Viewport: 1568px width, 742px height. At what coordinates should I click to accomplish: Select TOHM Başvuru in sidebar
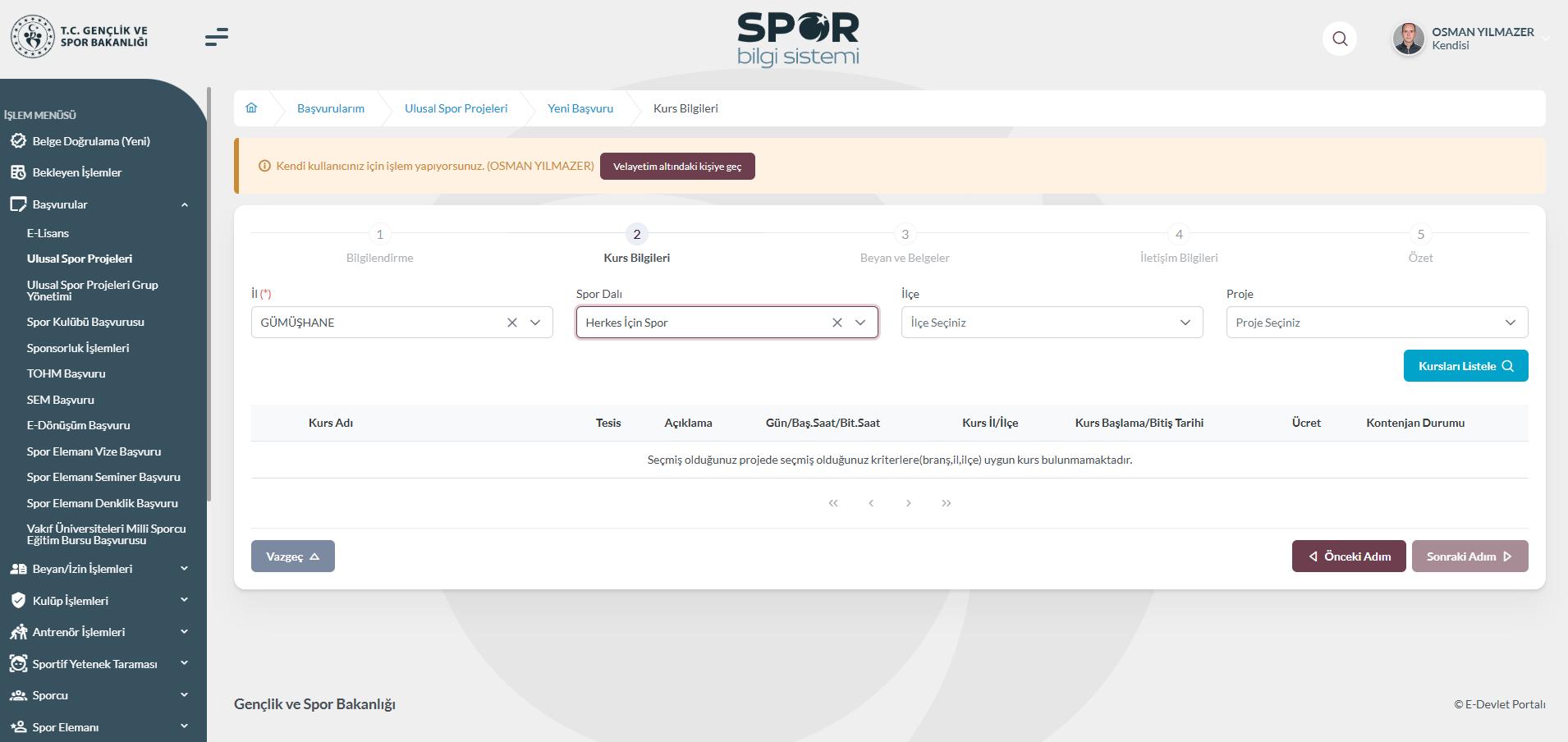click(66, 373)
